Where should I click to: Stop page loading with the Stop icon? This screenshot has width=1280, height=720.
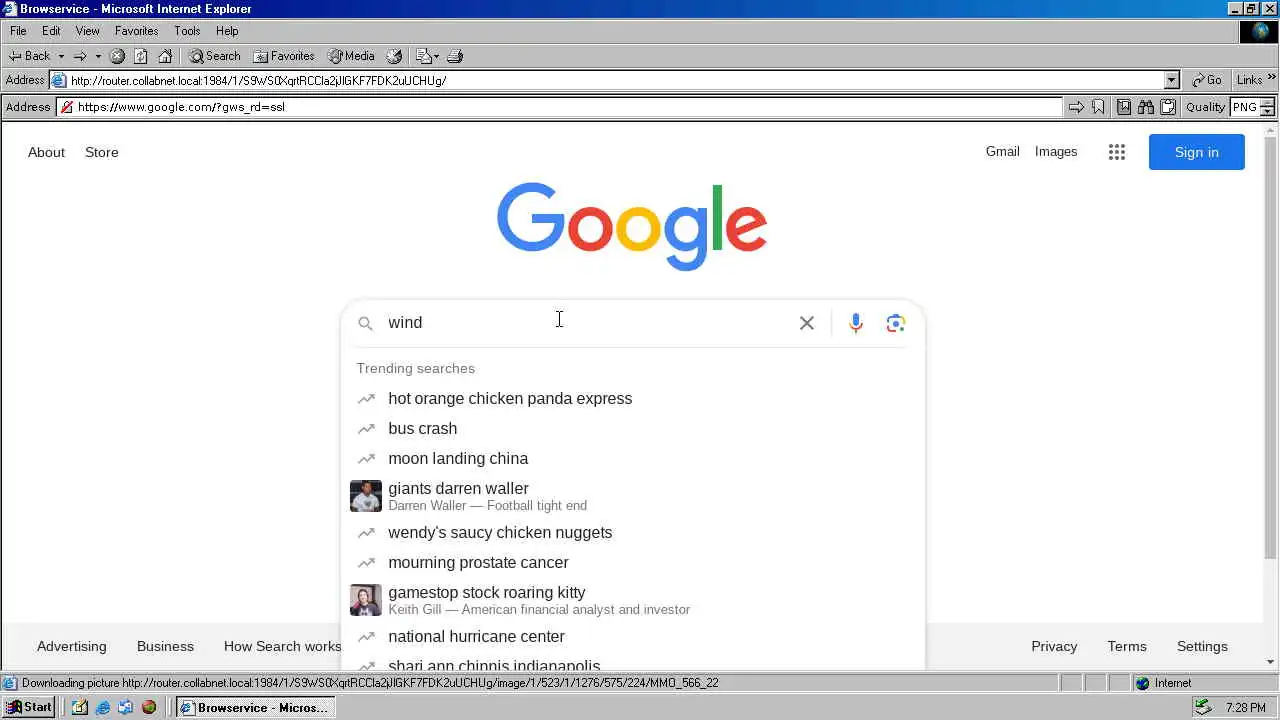point(117,56)
